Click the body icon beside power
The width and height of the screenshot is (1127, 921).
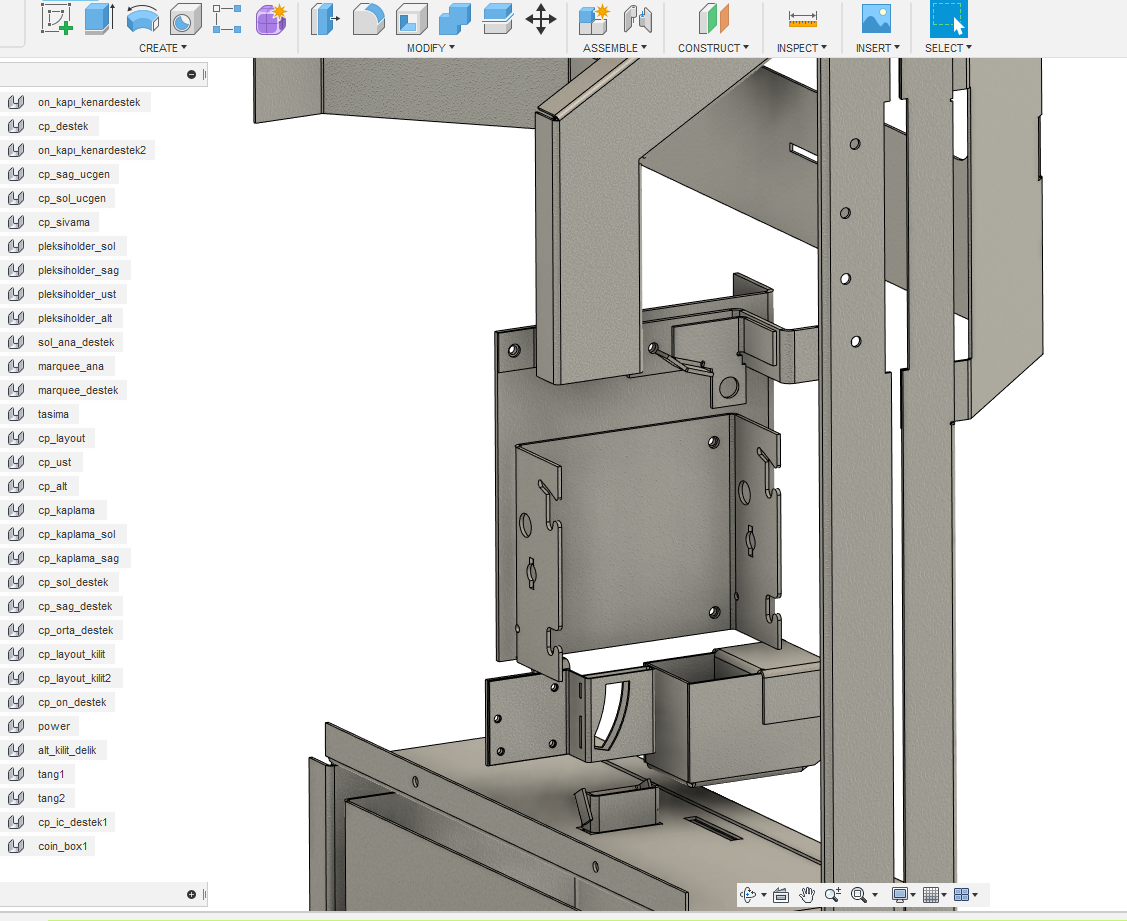click(x=16, y=726)
